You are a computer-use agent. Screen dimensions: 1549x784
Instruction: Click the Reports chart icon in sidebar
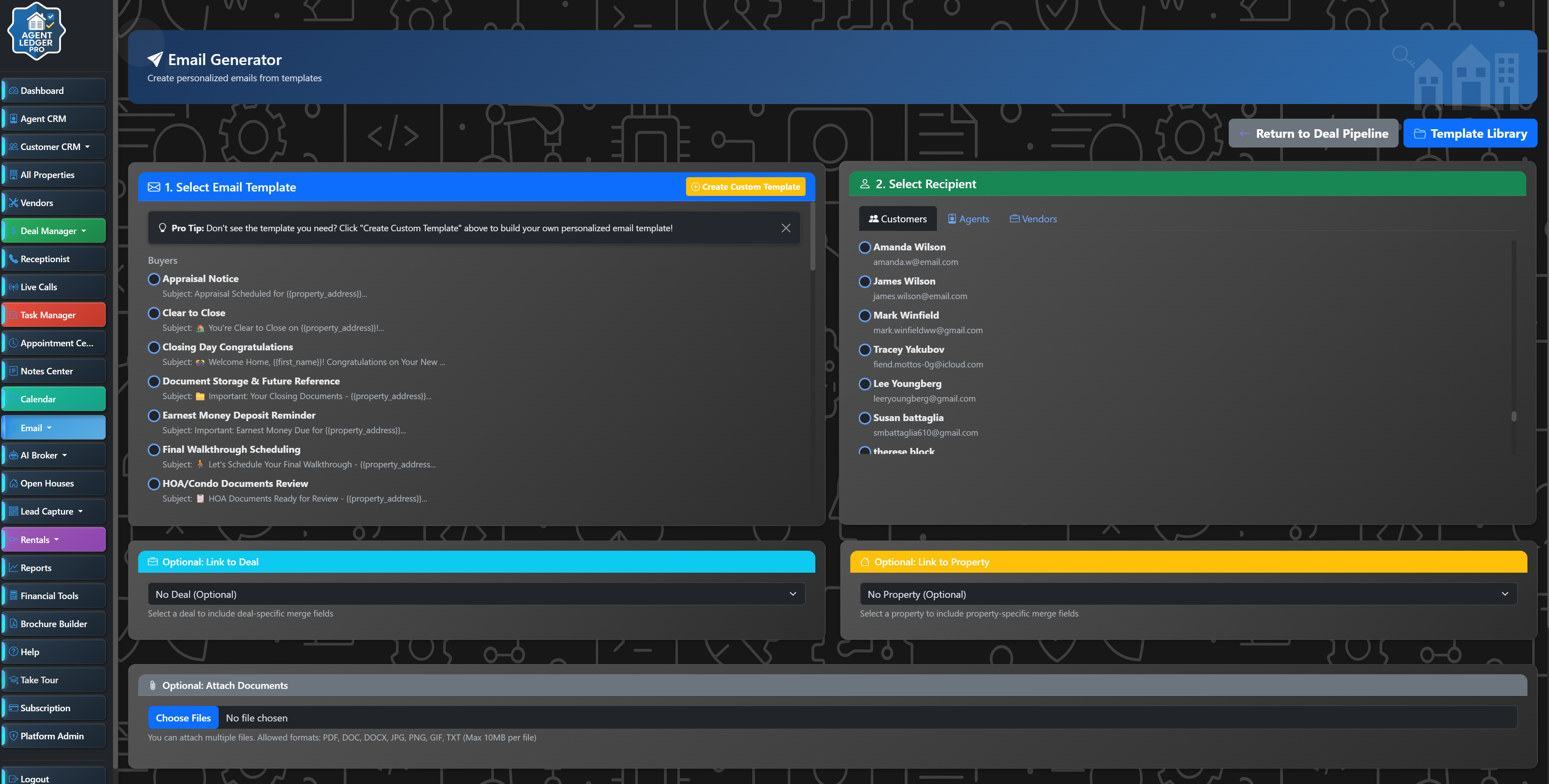(x=13, y=567)
